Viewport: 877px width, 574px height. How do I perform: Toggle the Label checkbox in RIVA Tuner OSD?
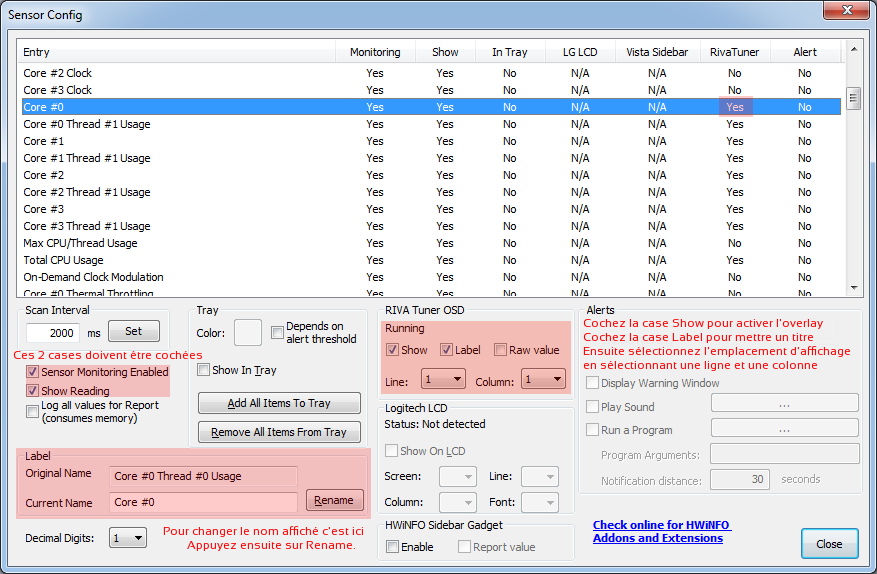coord(446,350)
